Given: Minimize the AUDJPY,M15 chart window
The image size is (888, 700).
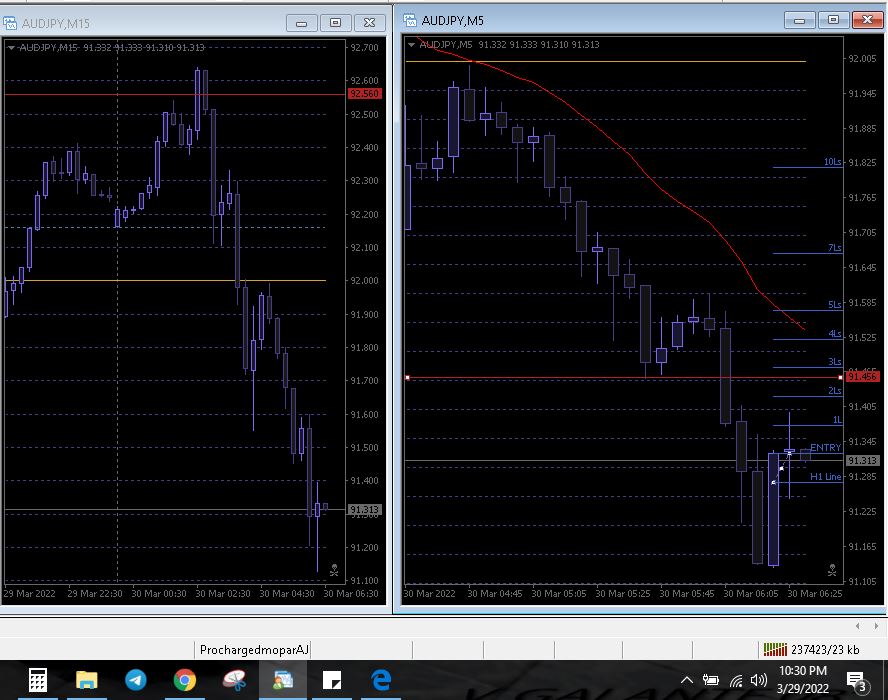Looking at the screenshot, I should (x=301, y=23).
